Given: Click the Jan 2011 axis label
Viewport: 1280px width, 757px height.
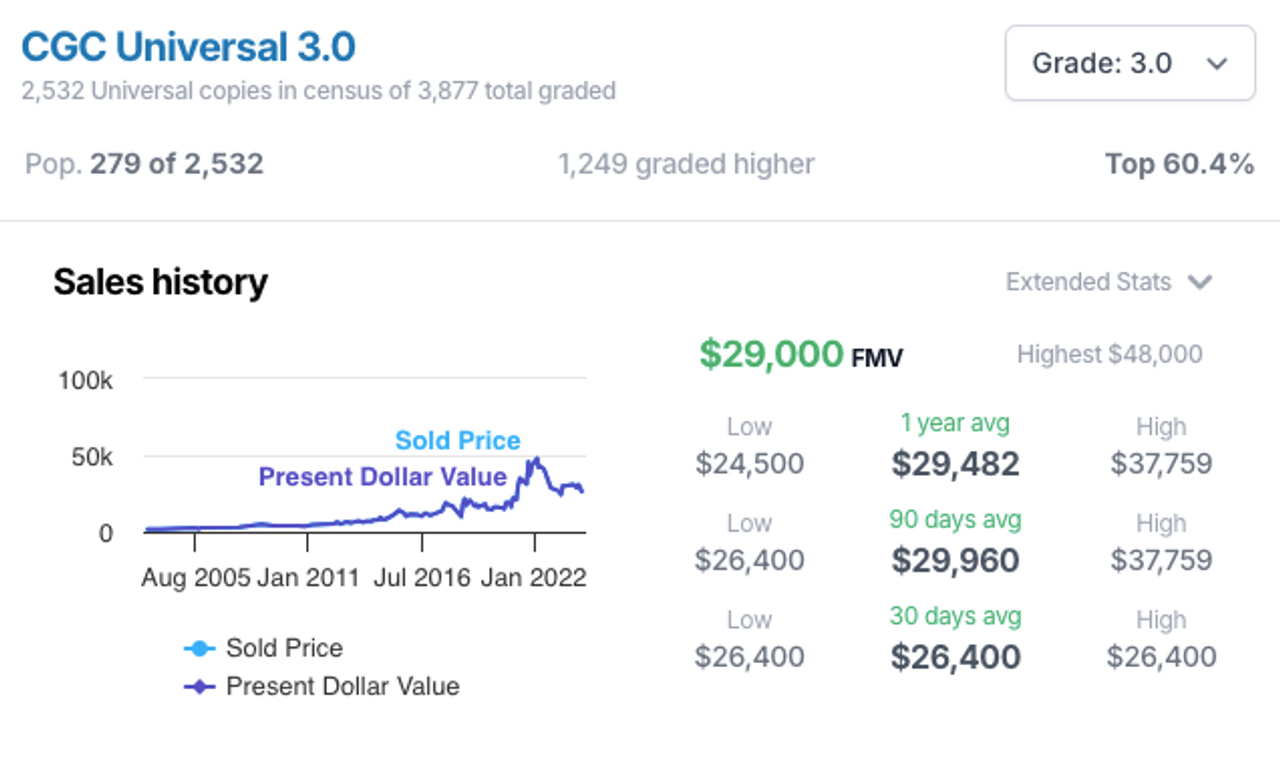Looking at the screenshot, I should tap(308, 577).
